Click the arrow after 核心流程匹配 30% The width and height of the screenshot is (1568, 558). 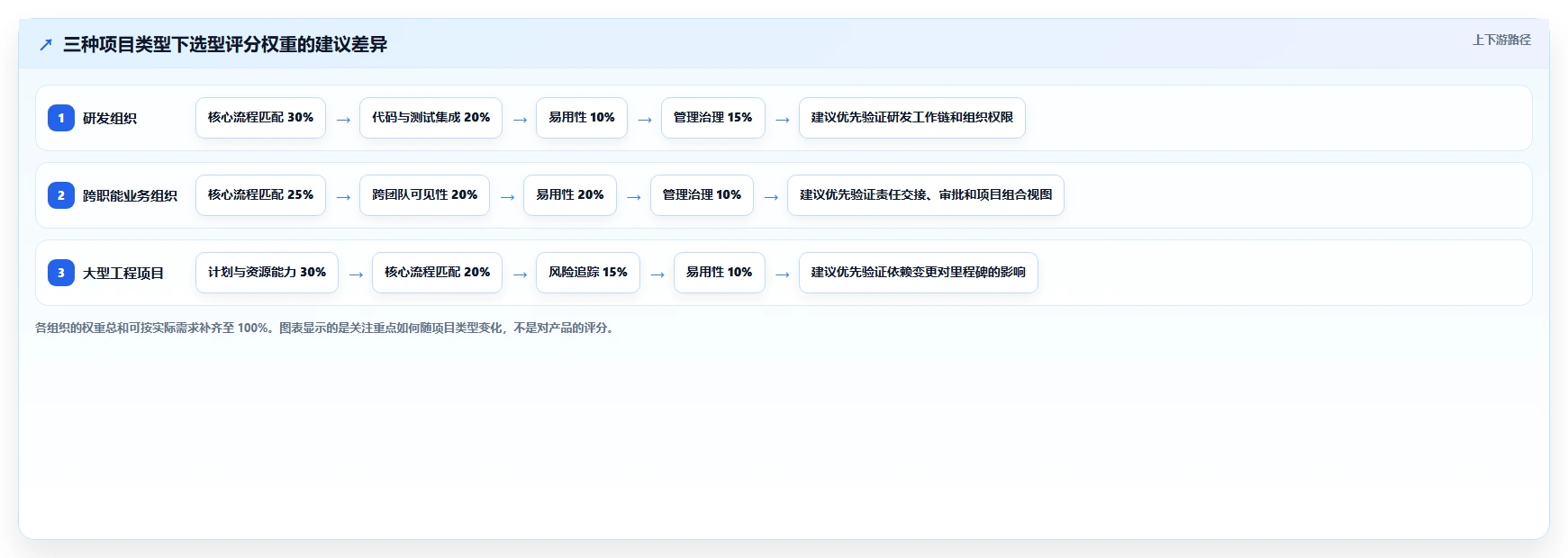tap(343, 120)
